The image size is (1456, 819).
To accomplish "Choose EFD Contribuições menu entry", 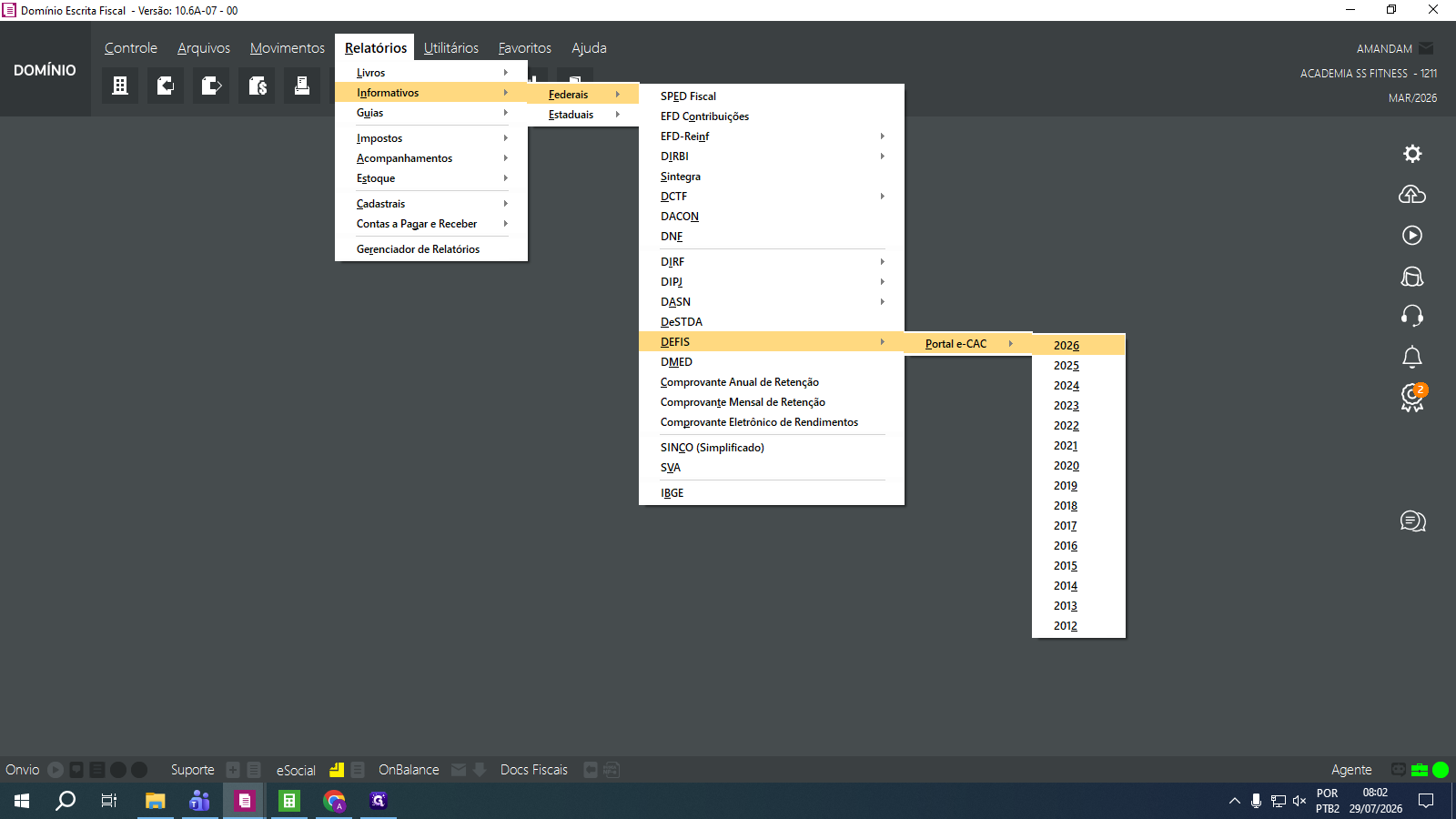I will tap(772, 116).
